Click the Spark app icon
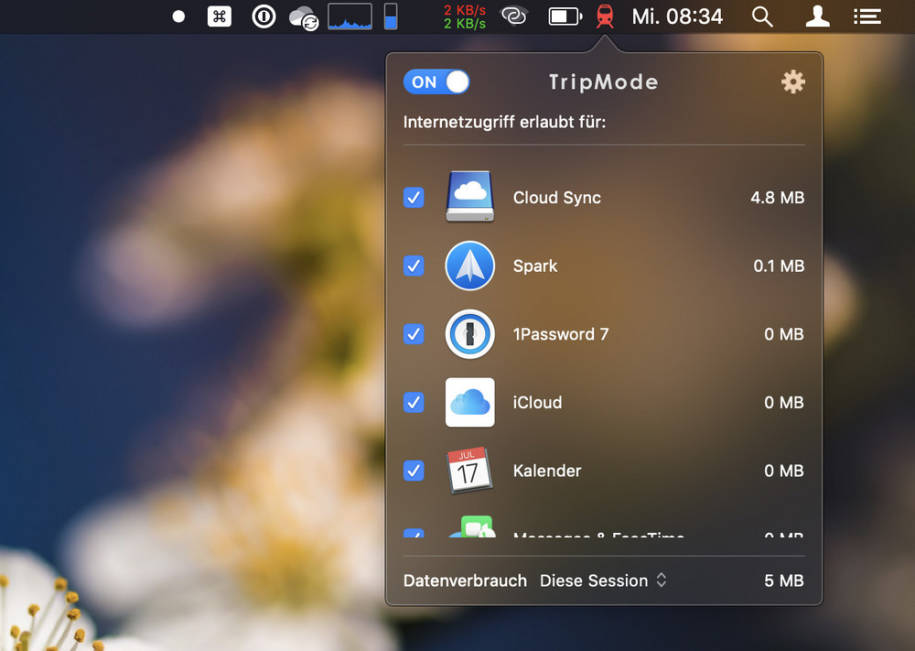Viewport: 915px width, 651px height. (x=470, y=266)
